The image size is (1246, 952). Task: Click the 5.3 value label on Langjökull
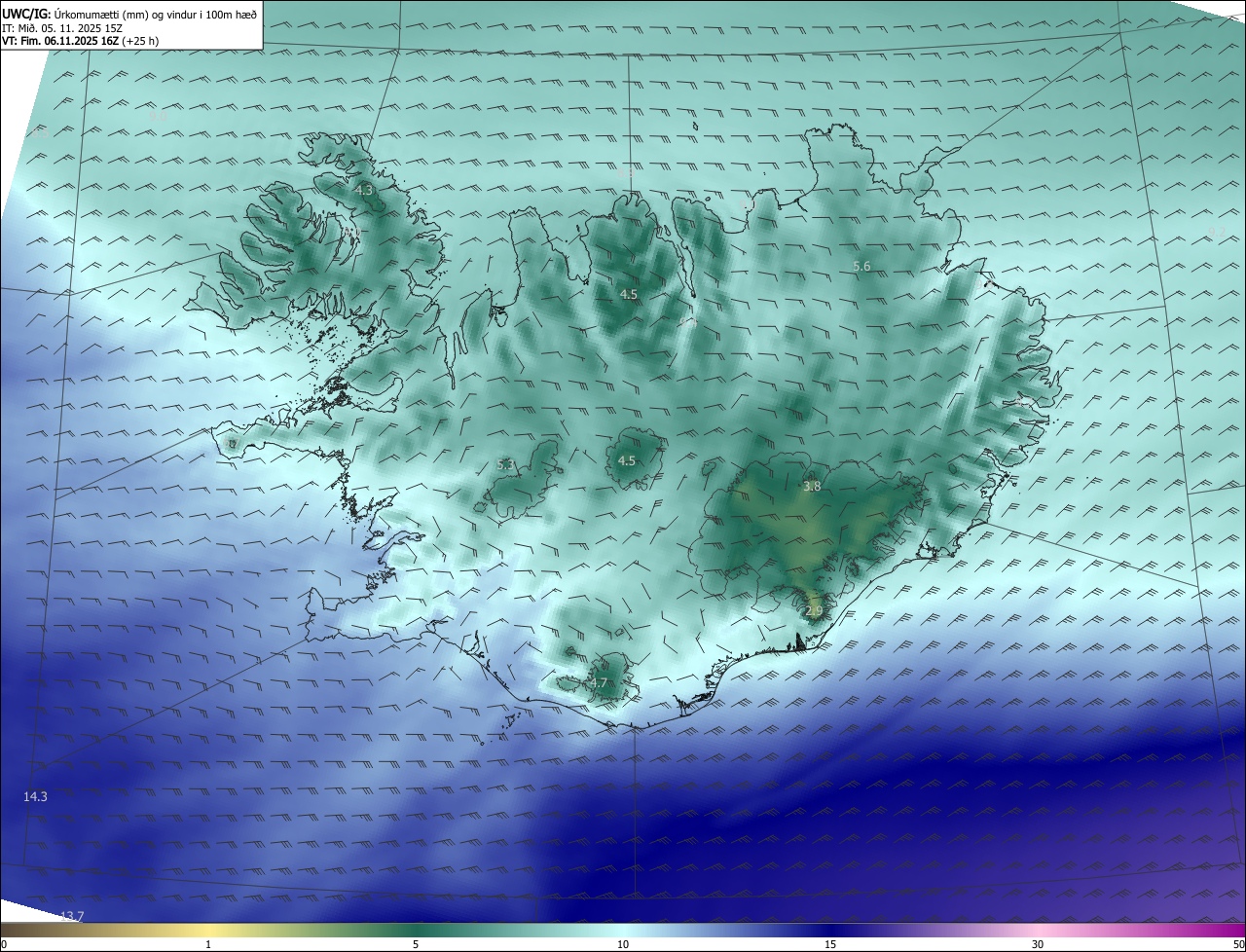505,465
